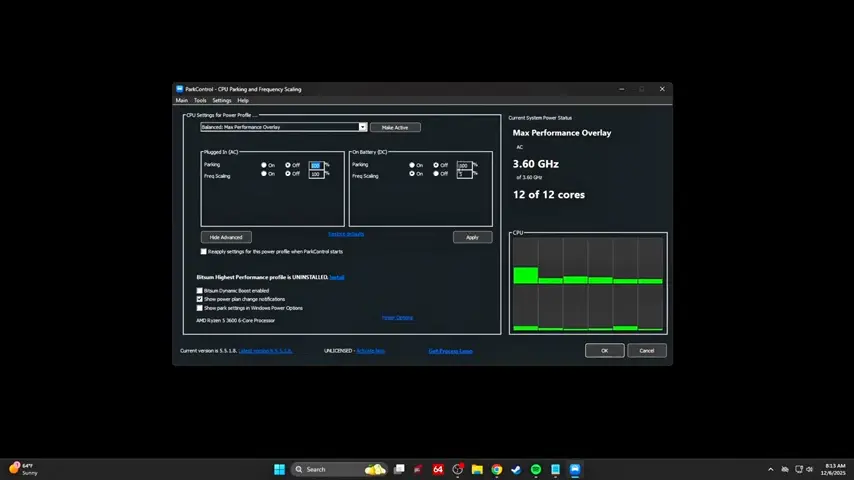This screenshot has width=854, height=480.
Task: Open the Get Process Lasso link
Action: [x=450, y=351]
